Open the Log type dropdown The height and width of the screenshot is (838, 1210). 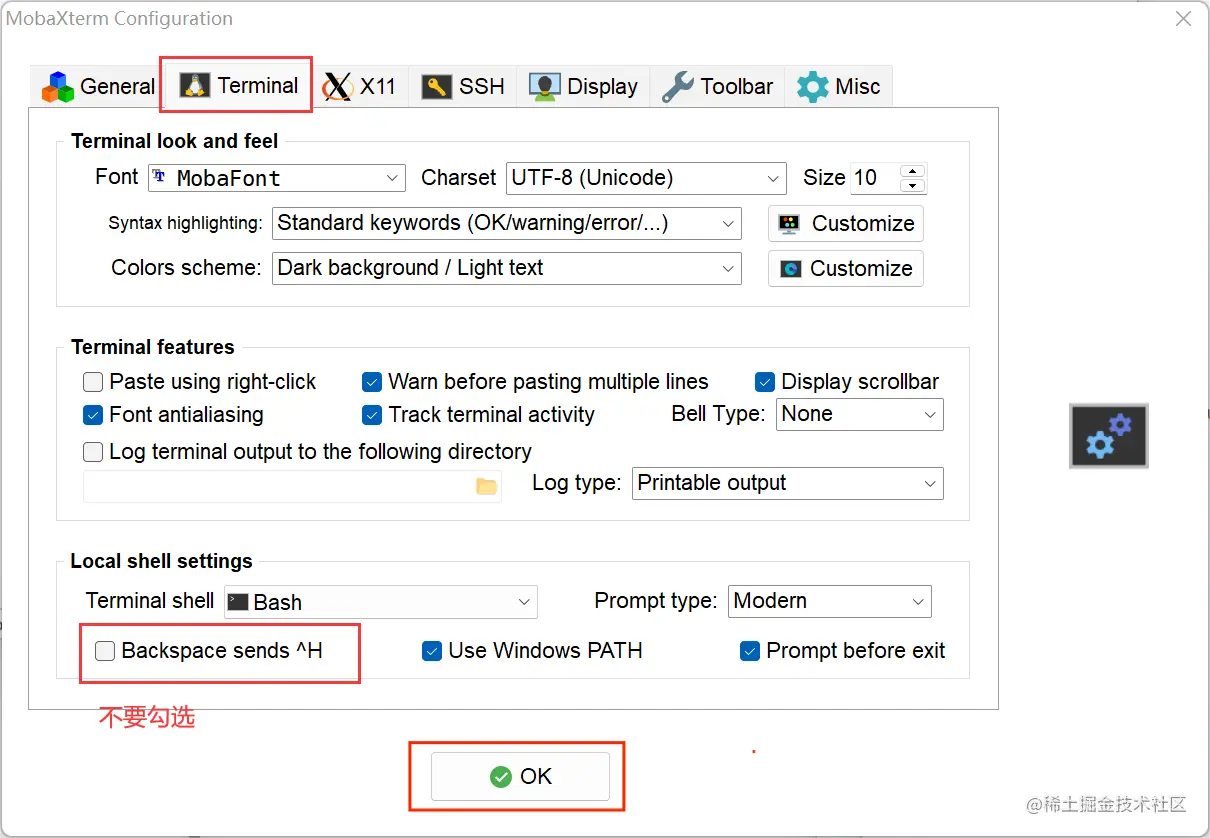[788, 483]
